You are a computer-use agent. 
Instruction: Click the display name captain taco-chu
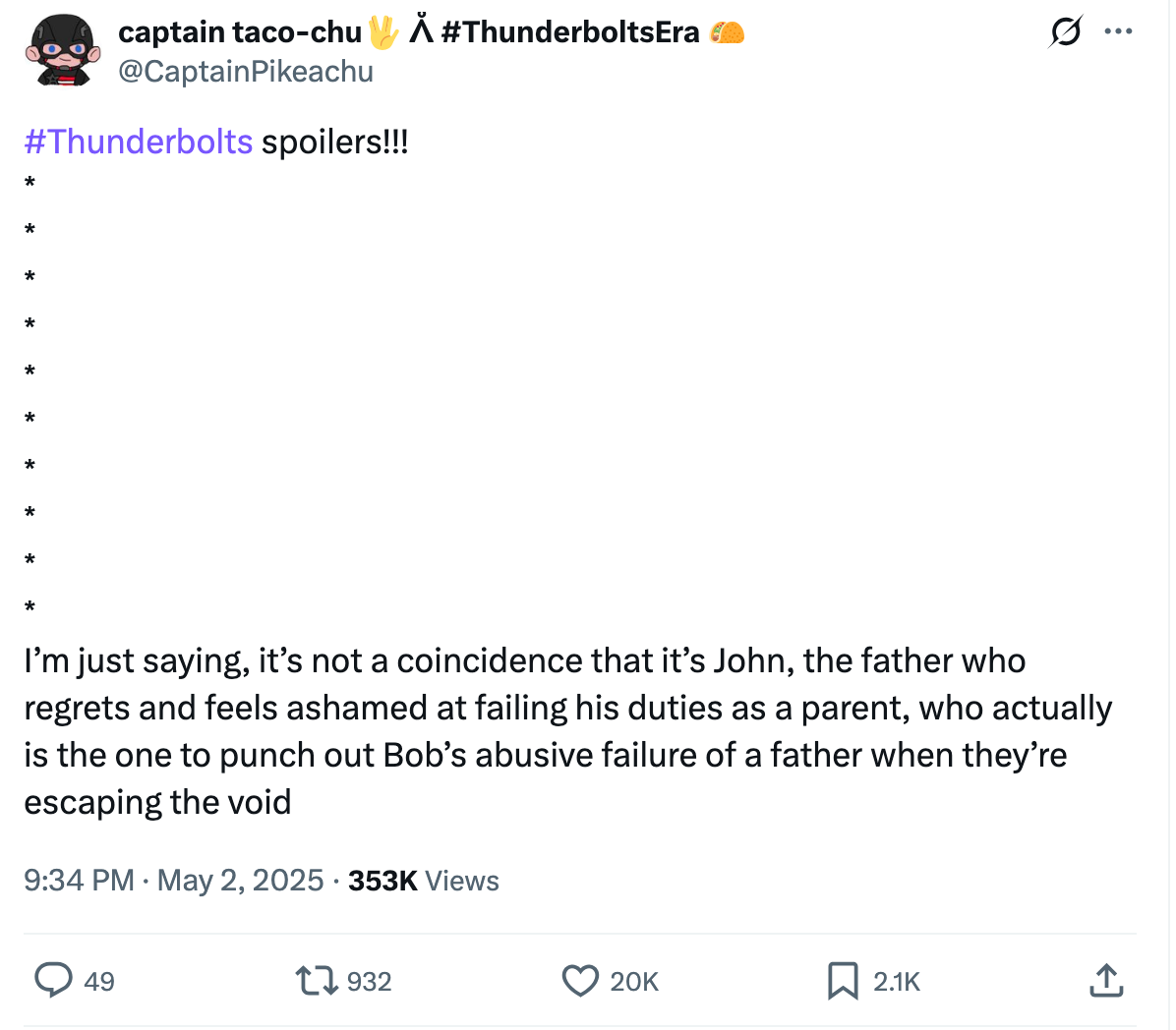coord(239,30)
